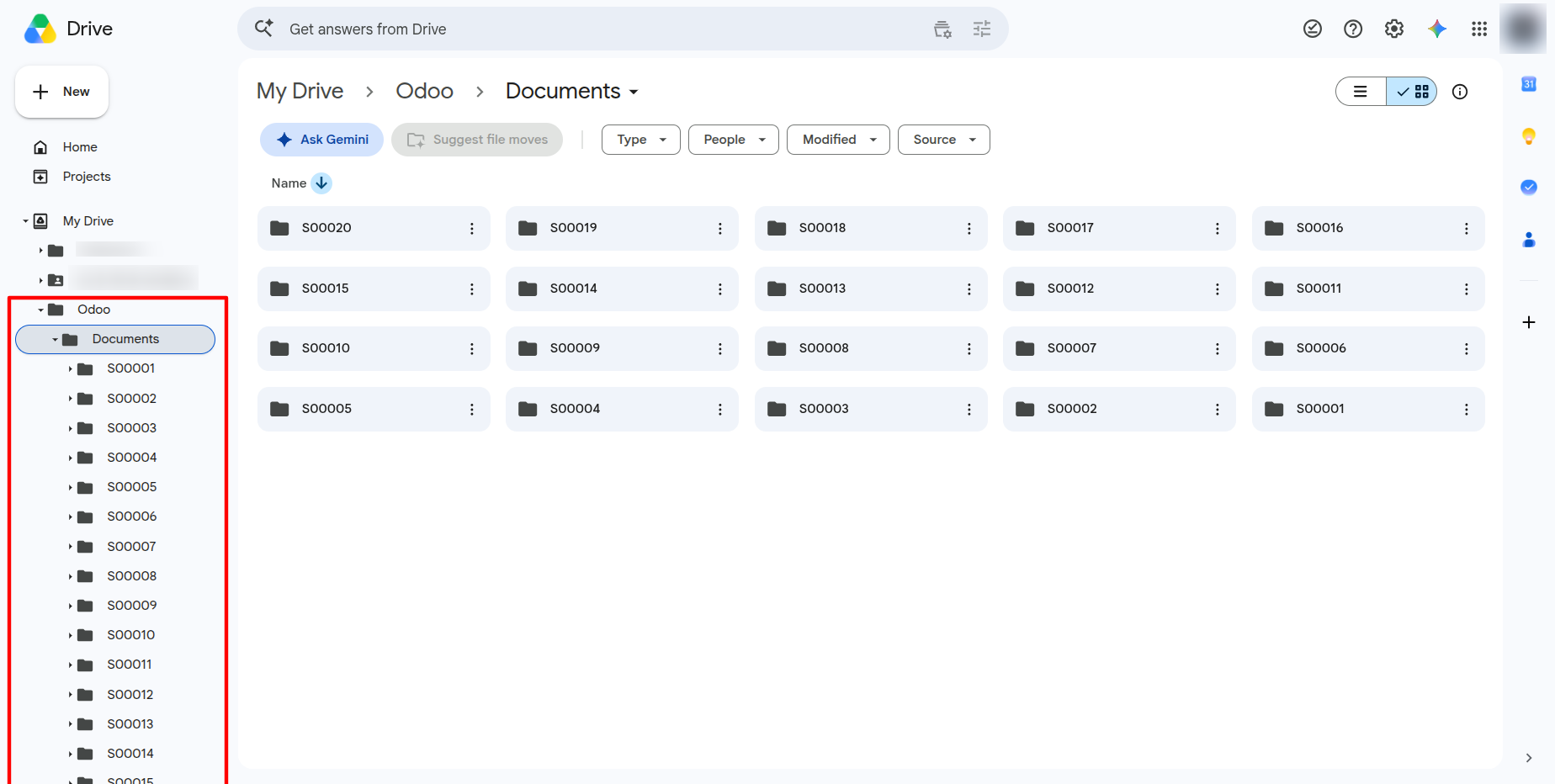Navigate to Odoo breadcrumb
The image size is (1555, 784).
pyautogui.click(x=425, y=91)
